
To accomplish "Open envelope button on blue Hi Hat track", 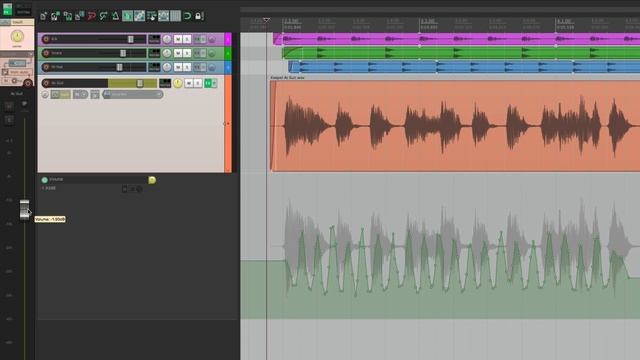I will 212,67.
